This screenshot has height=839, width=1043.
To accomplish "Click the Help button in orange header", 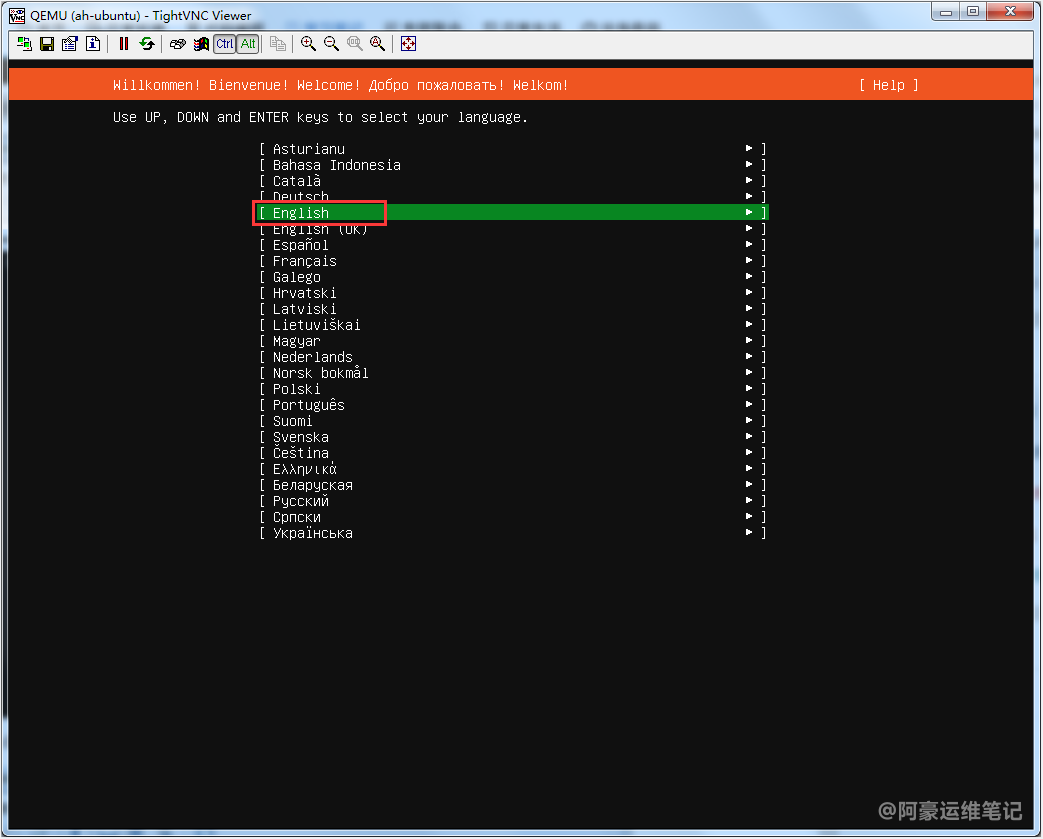I will pos(888,85).
